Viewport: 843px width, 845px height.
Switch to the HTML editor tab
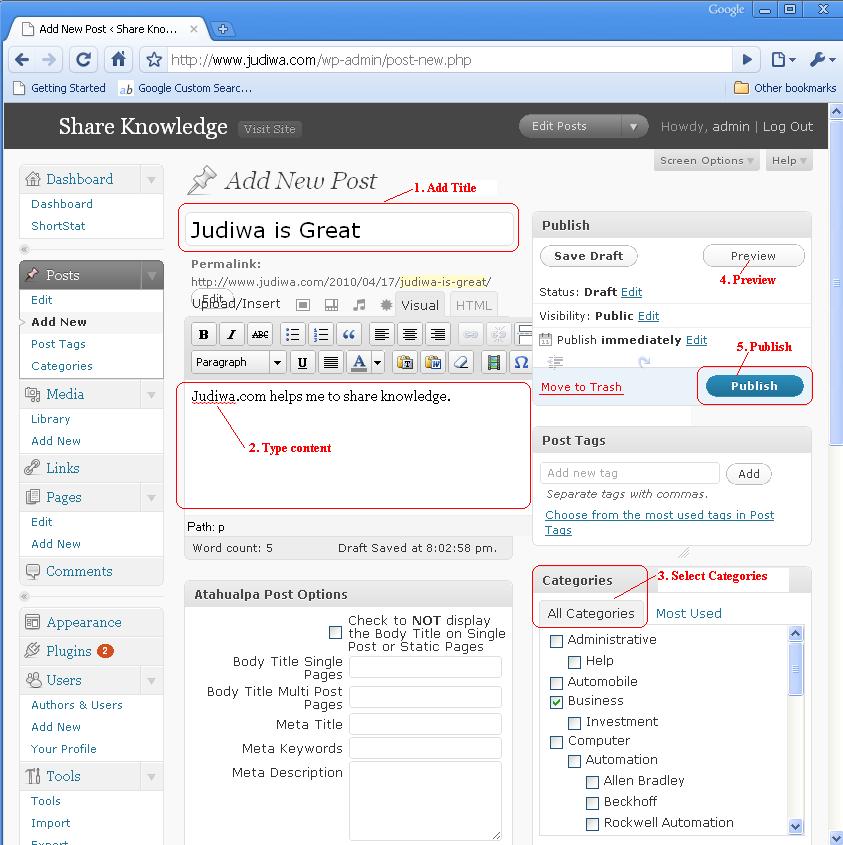(x=473, y=306)
